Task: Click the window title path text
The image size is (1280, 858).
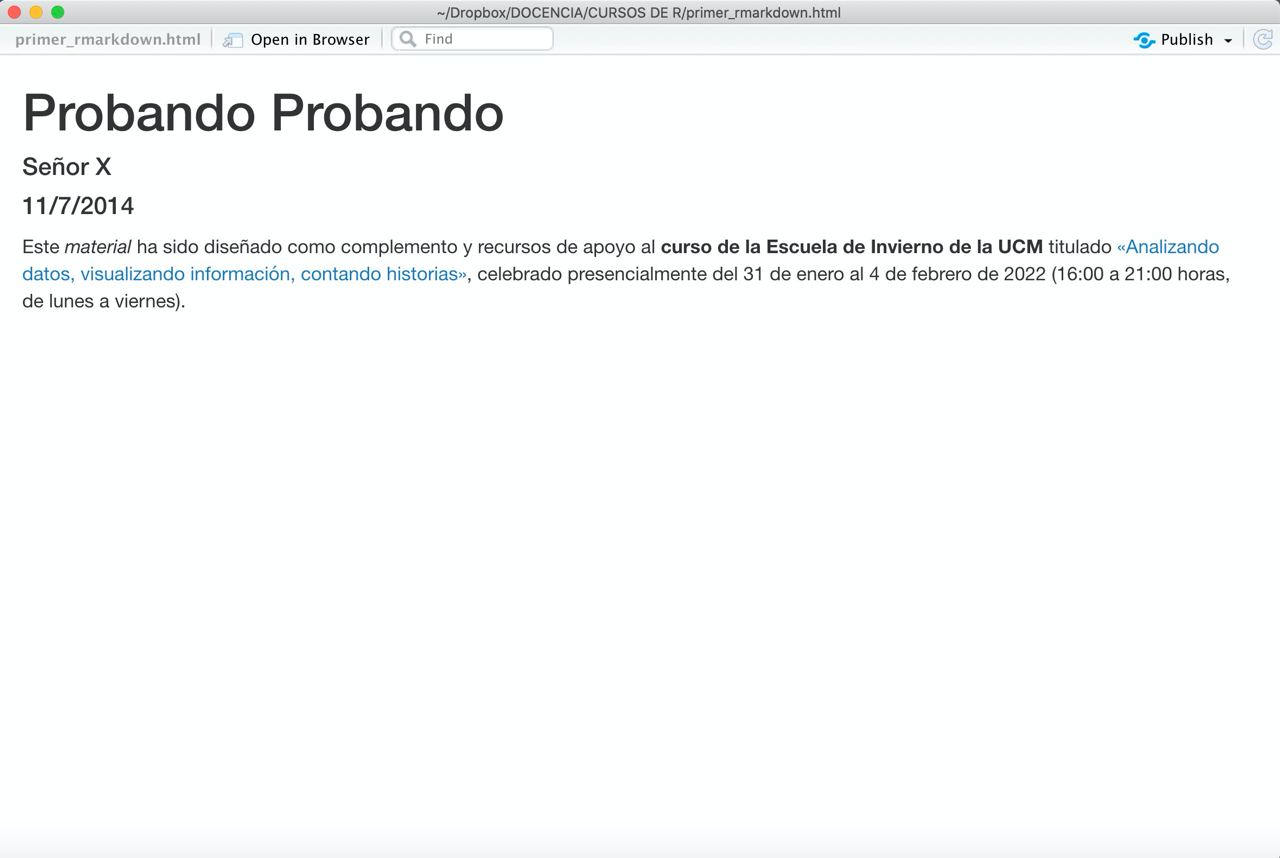Action: tap(638, 12)
